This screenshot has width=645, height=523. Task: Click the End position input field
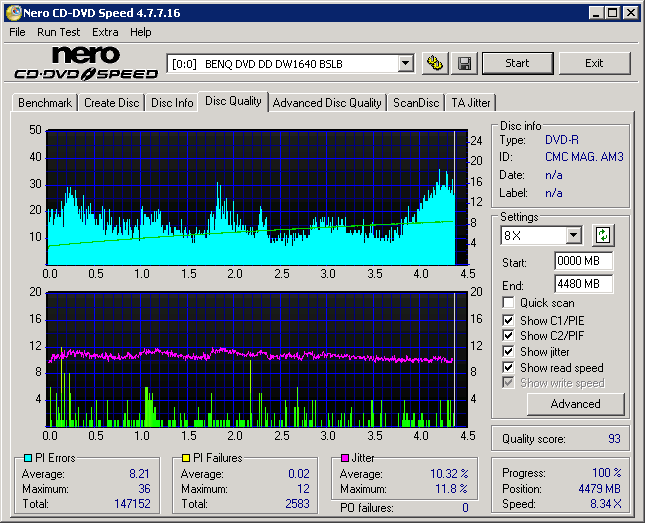pyautogui.click(x=583, y=284)
